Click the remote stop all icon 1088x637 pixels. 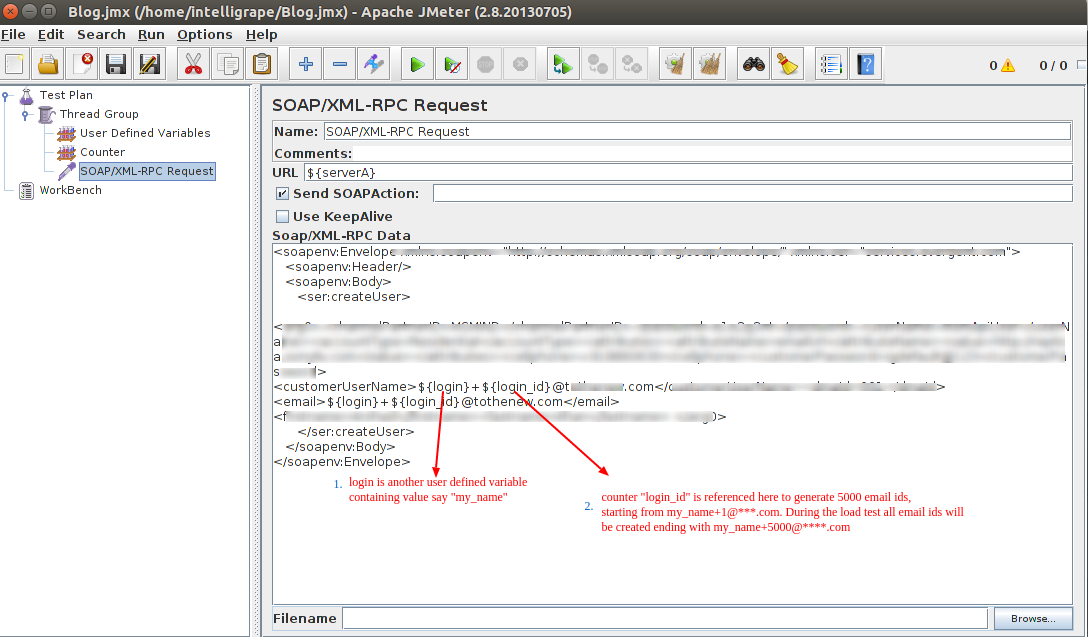597,65
